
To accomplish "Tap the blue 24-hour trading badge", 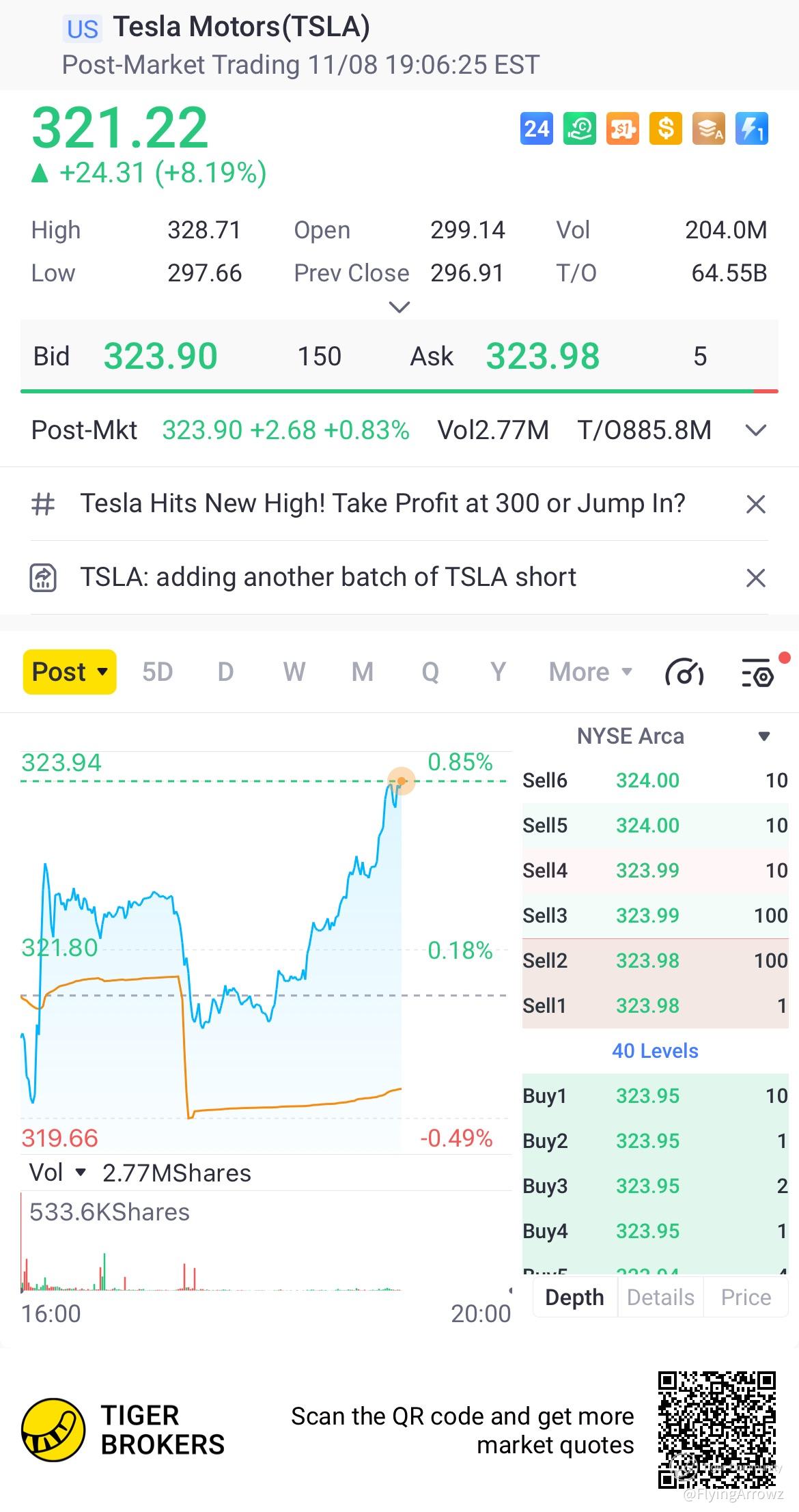I will click(536, 129).
